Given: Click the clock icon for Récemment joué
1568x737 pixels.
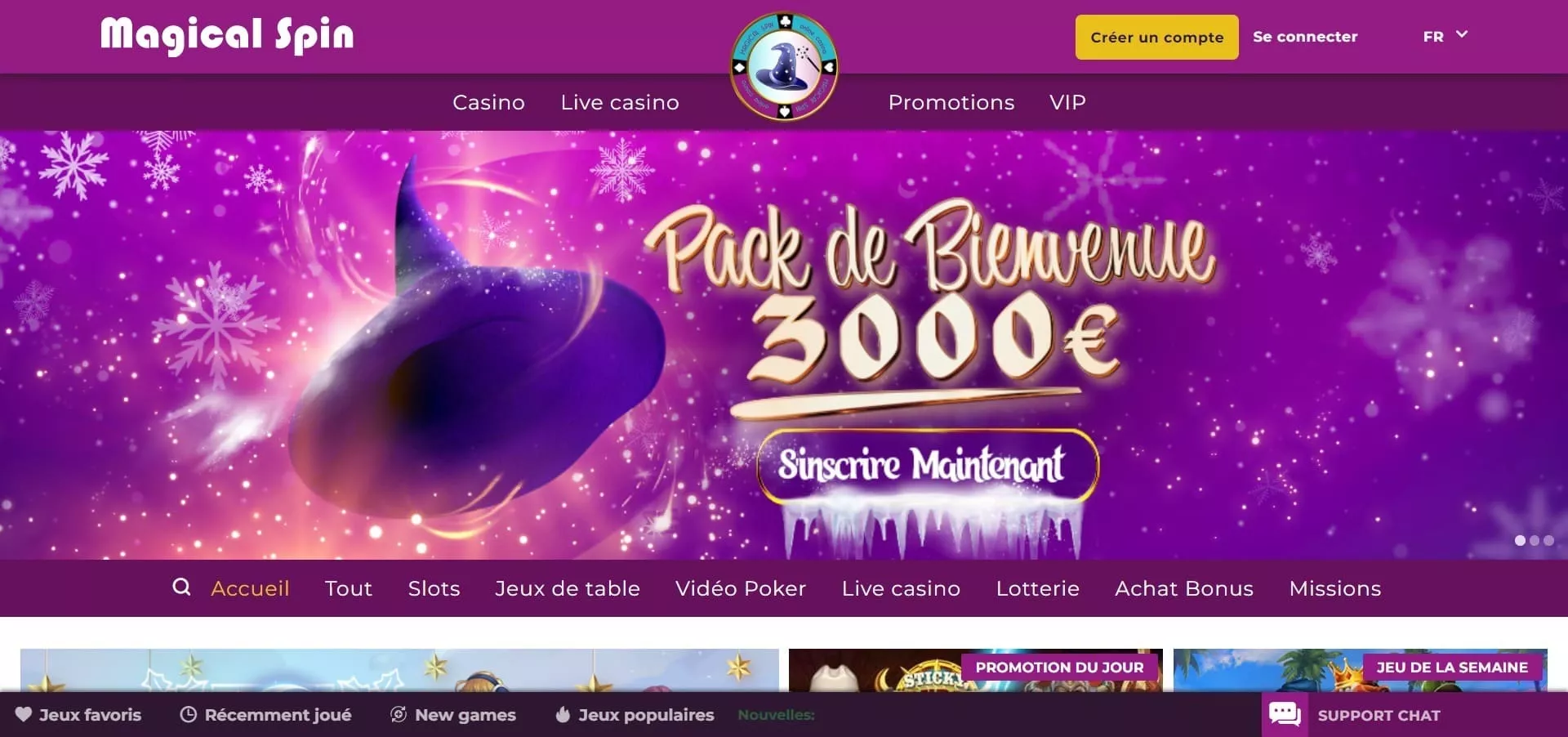Looking at the screenshot, I should 189,714.
